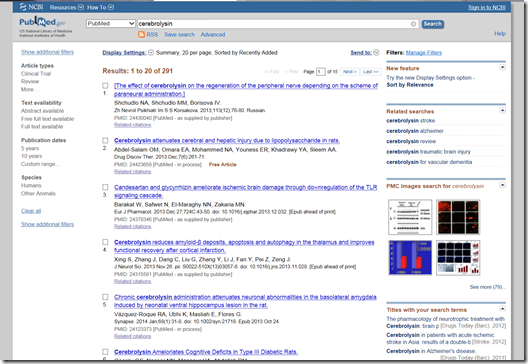Collapse the New feature panel arrow
Screen dimensions: 528x364
tap(502, 67)
